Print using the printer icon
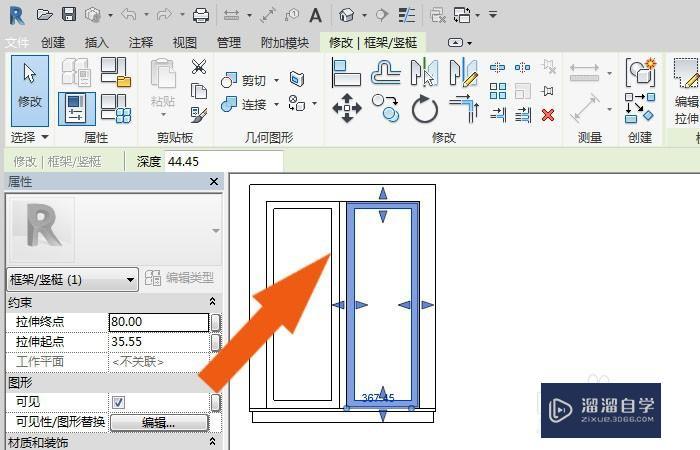Screen dimensions: 700x450 [x=200, y=15]
